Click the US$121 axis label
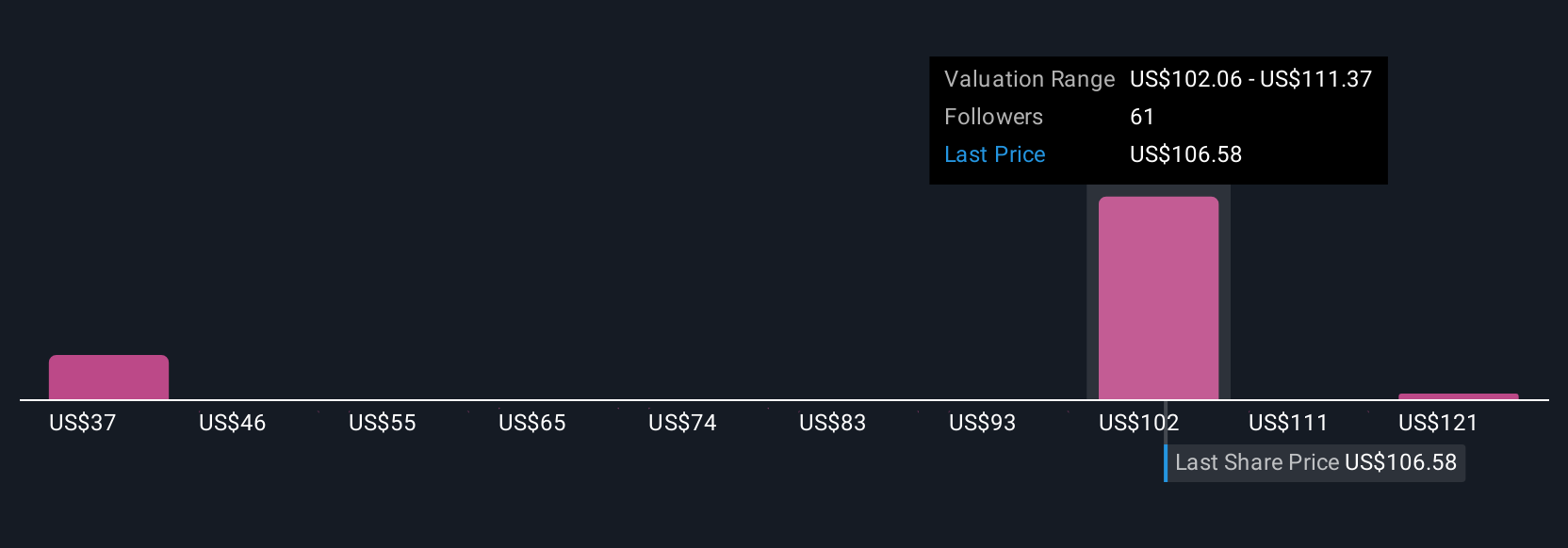This screenshot has height=548, width=1568. pos(1438,423)
